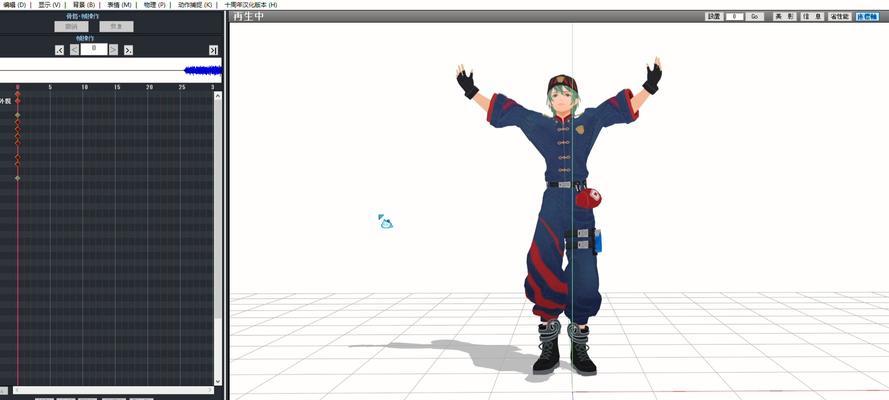Viewport: 889px width, 400px height.
Task: Open the 十周年汉化版本 (H) menu
Action: pos(251,5)
